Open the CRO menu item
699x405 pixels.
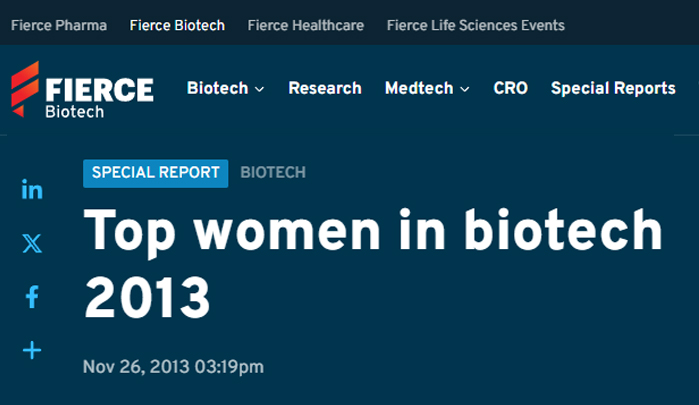click(510, 88)
